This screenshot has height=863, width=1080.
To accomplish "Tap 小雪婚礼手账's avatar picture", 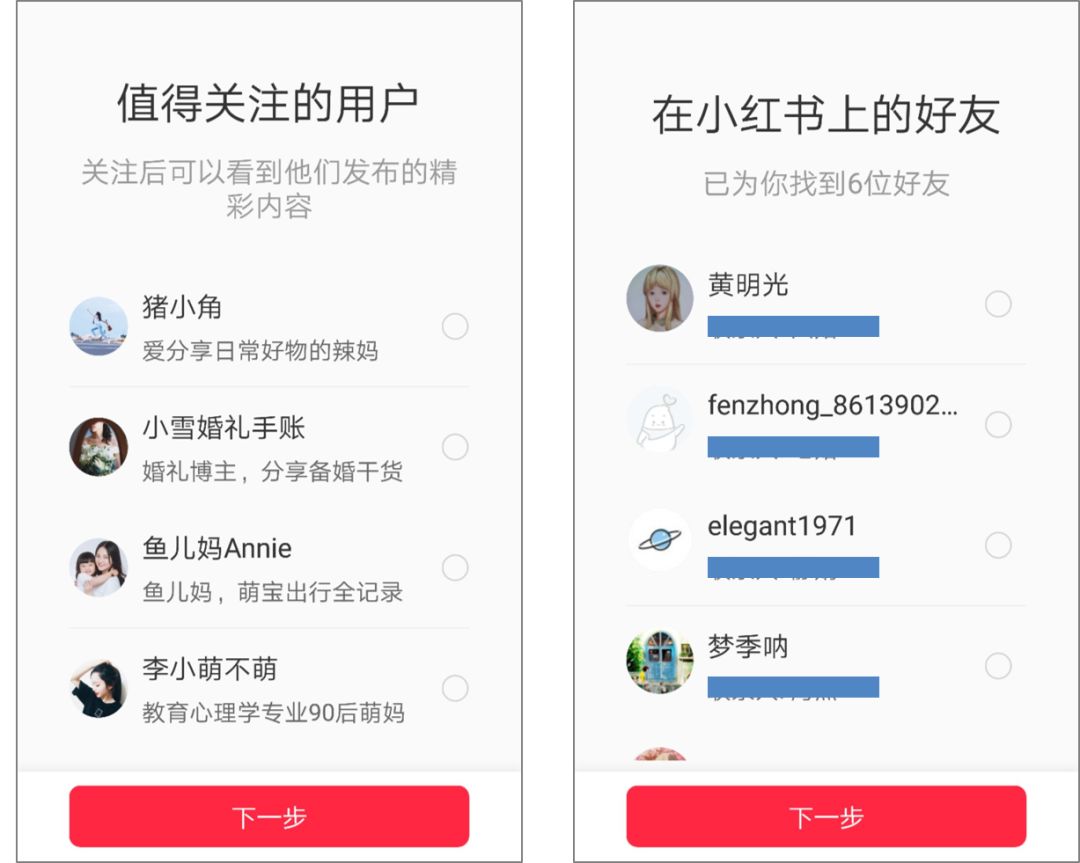I will (98, 447).
